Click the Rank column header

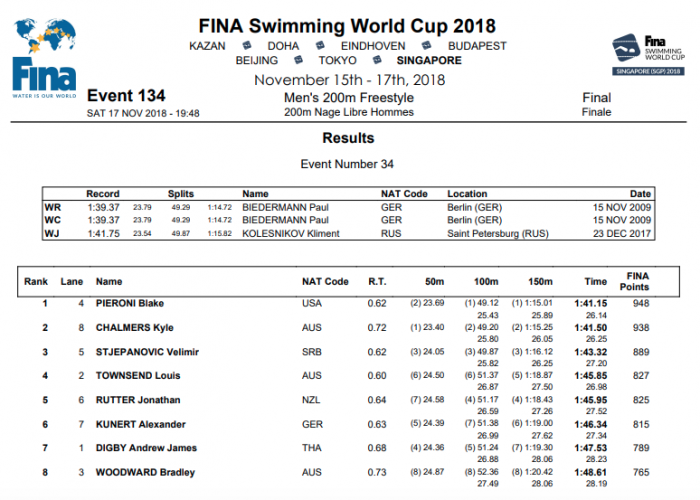(x=36, y=282)
